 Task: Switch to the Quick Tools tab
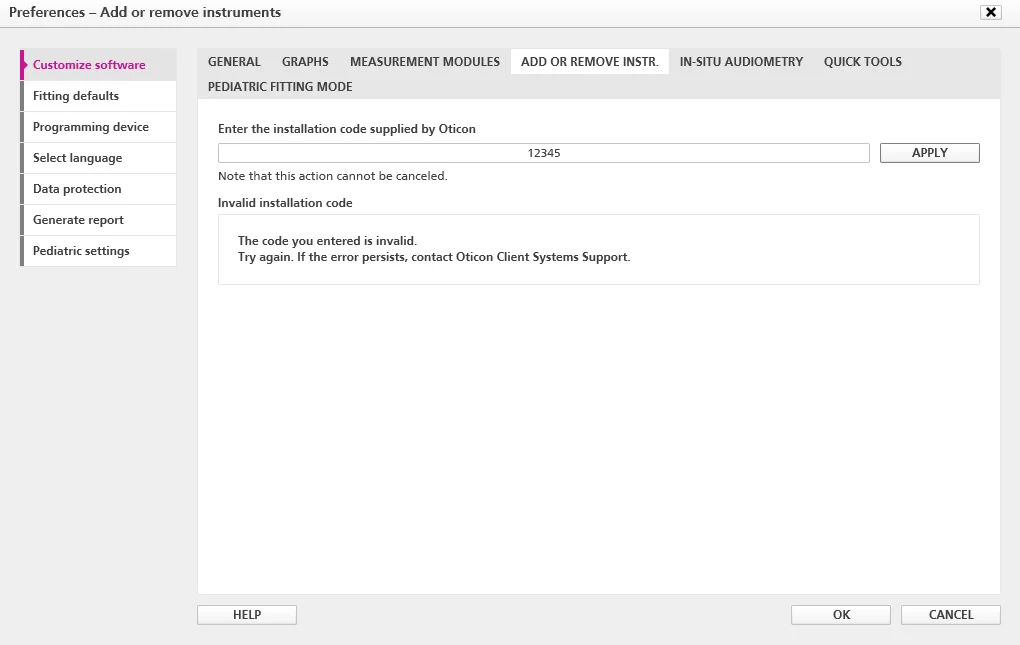tap(863, 62)
